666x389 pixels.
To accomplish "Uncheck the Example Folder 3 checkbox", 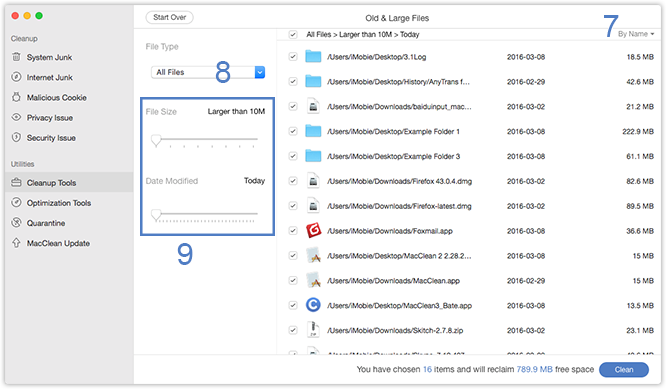I will click(293, 156).
